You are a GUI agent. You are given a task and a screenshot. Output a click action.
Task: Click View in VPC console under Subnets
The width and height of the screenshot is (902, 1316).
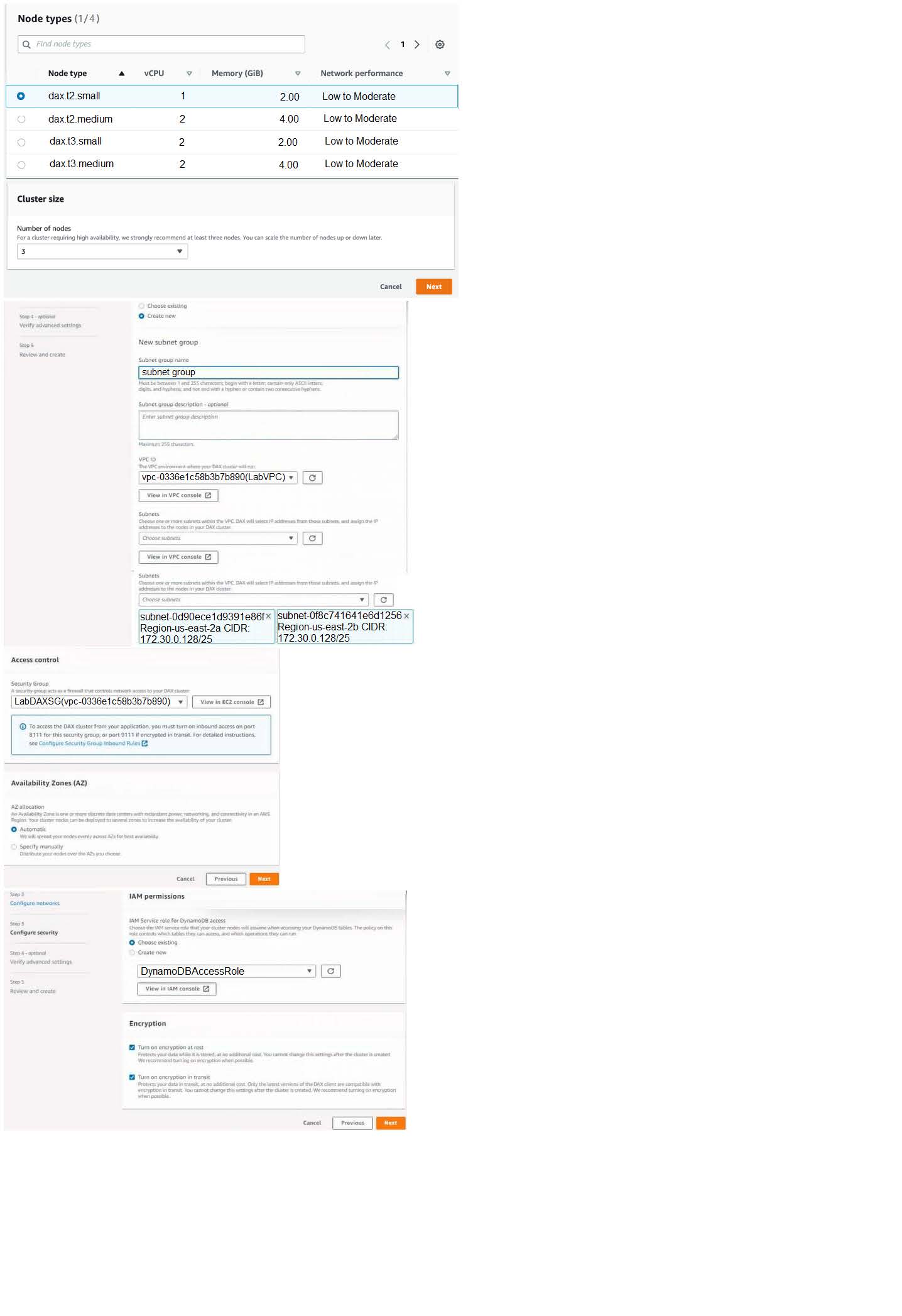(178, 557)
